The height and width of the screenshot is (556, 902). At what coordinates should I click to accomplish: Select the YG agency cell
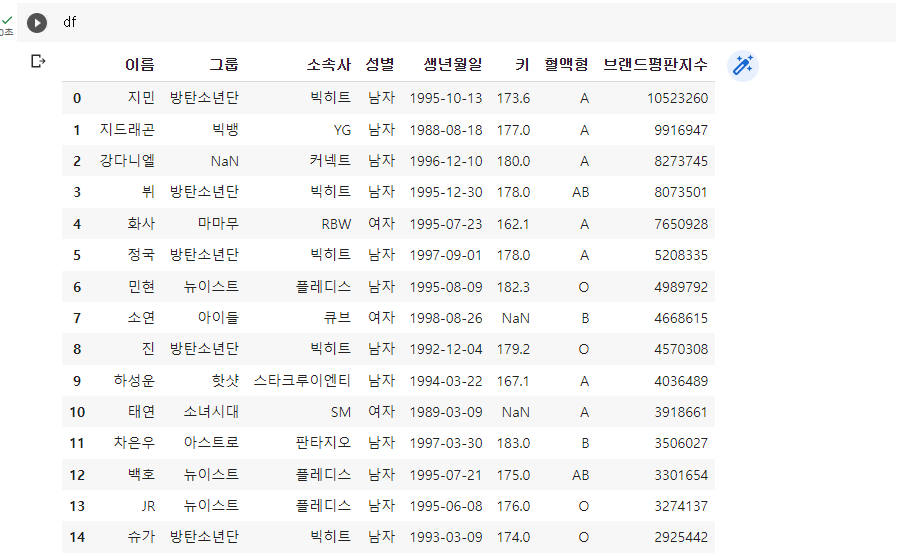pyautogui.click(x=342, y=130)
